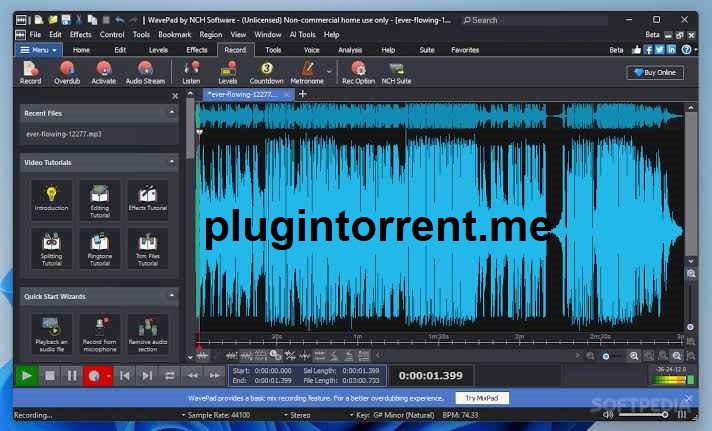Select the Overdub tool
Image resolution: width=712 pixels, height=431 pixels.
tap(67, 73)
